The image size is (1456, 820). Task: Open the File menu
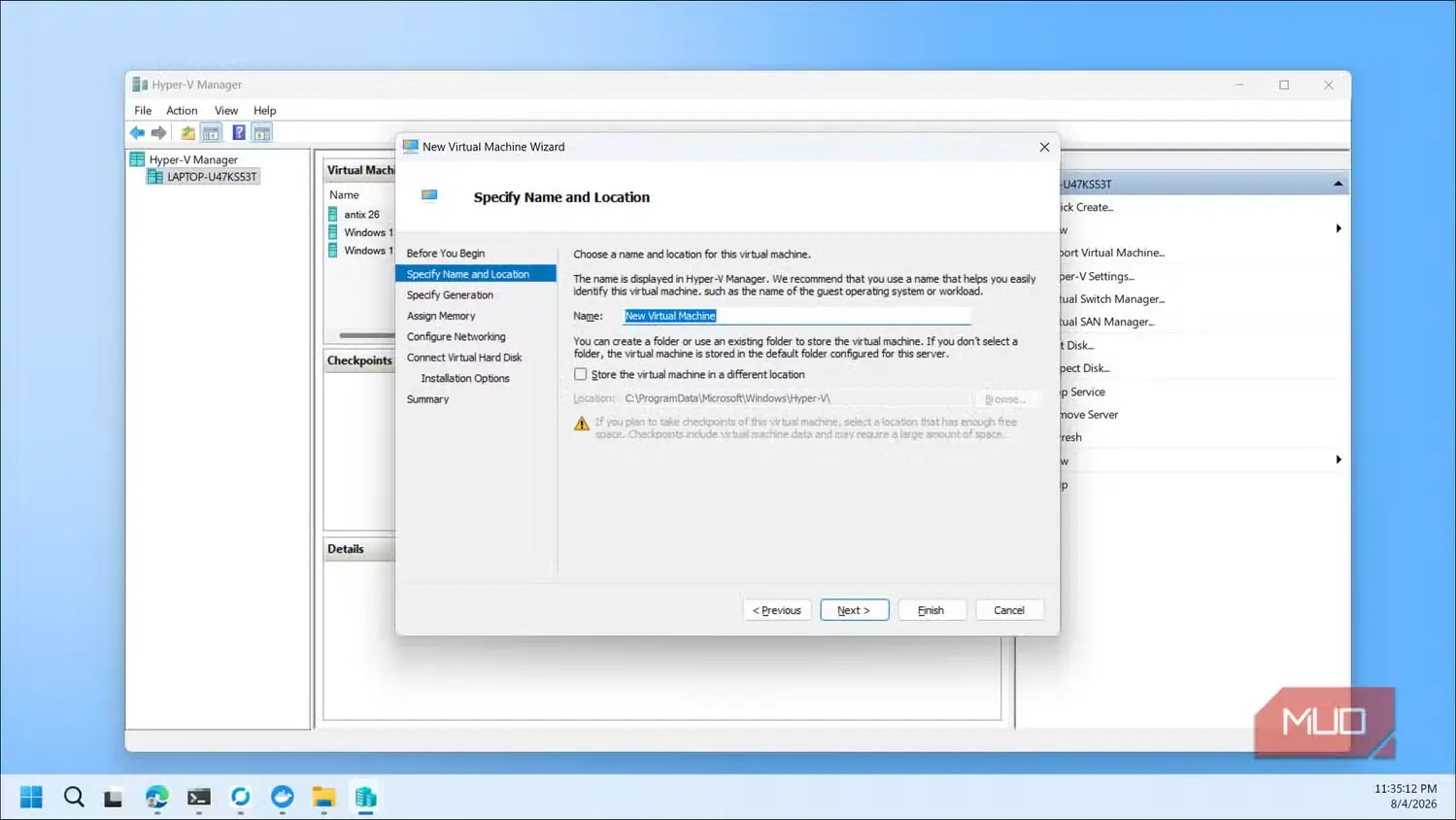tap(143, 111)
